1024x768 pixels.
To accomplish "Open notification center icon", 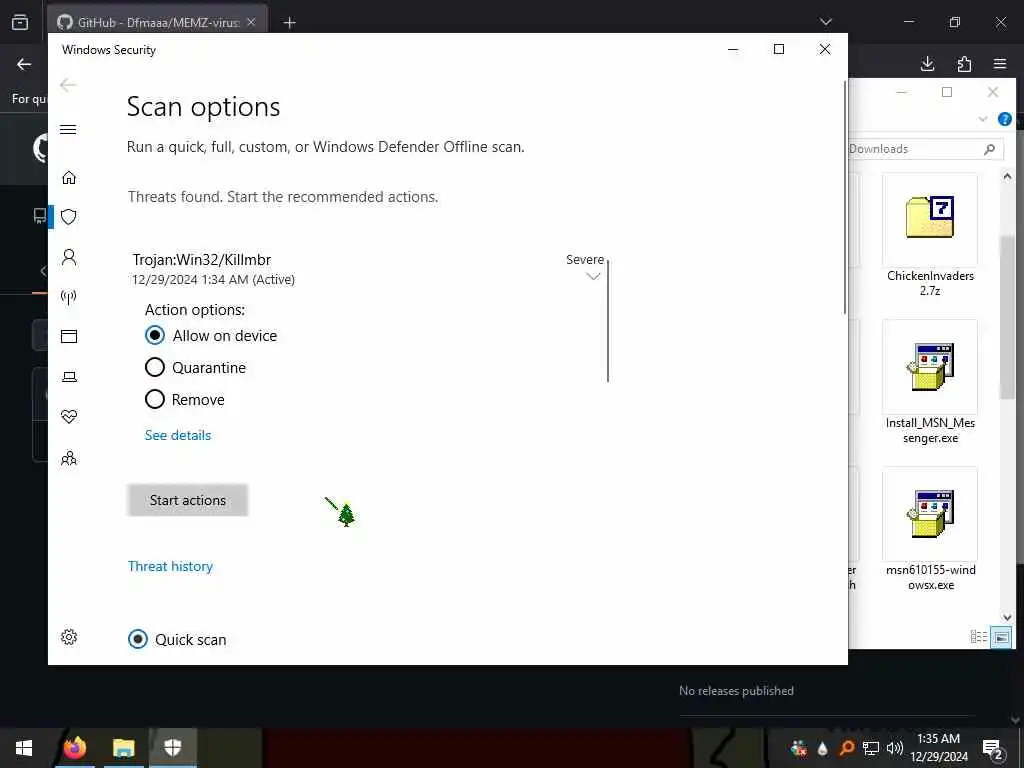I will coord(993,748).
